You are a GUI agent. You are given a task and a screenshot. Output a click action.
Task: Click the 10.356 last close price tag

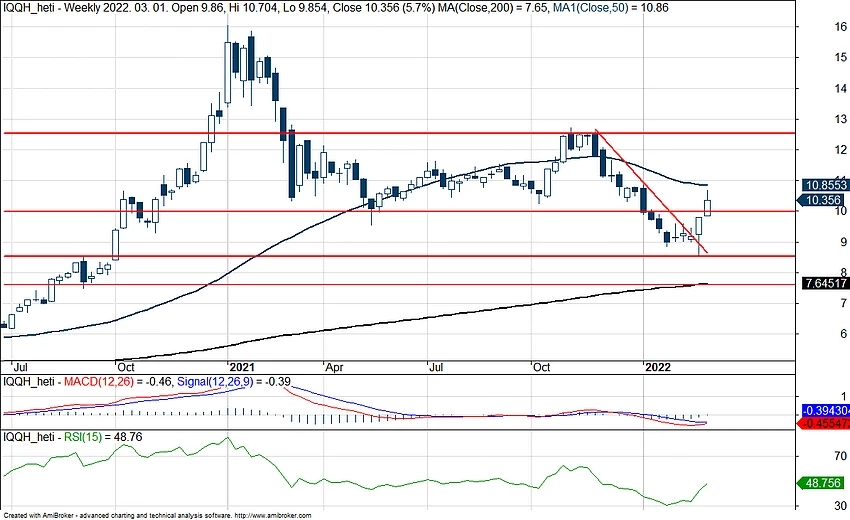coord(825,201)
